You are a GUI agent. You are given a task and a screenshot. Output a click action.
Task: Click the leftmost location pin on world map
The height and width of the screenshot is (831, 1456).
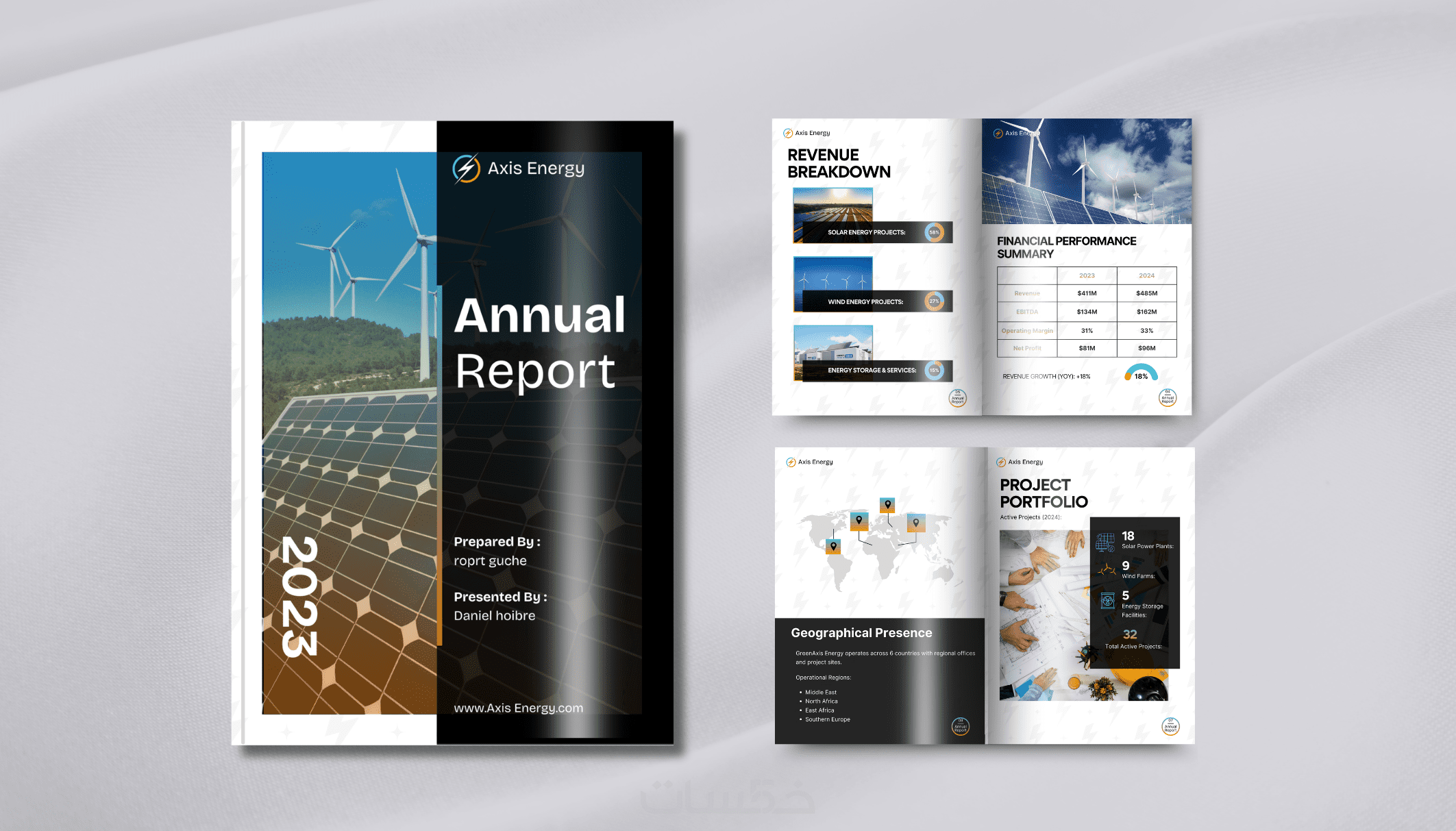pos(833,546)
